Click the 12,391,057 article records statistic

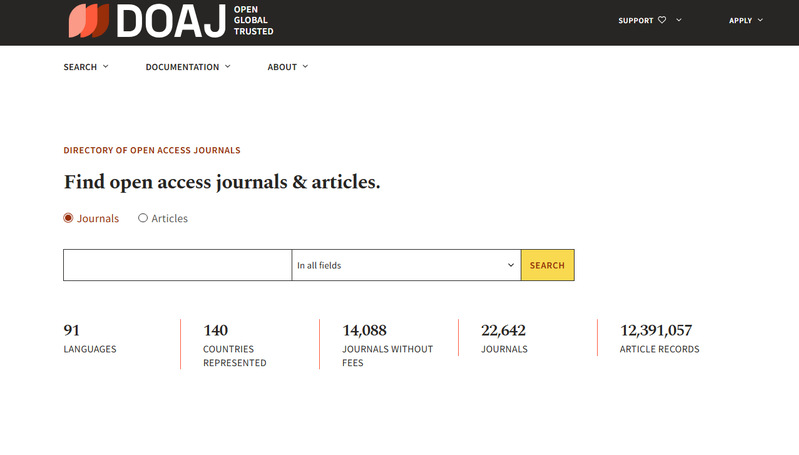pyautogui.click(x=656, y=331)
